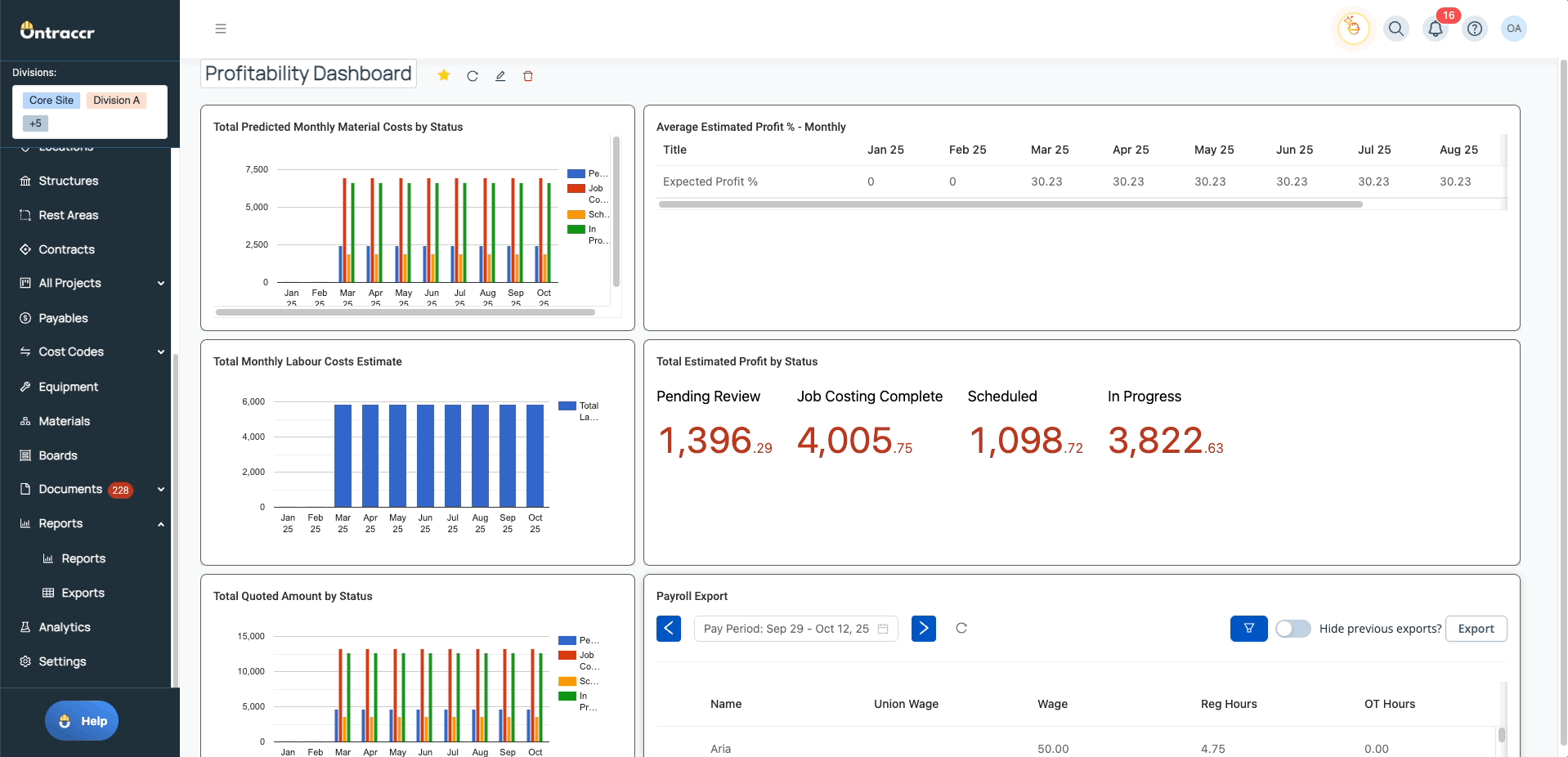
Task: Delete the dashboard using the trash icon
Action: click(528, 76)
